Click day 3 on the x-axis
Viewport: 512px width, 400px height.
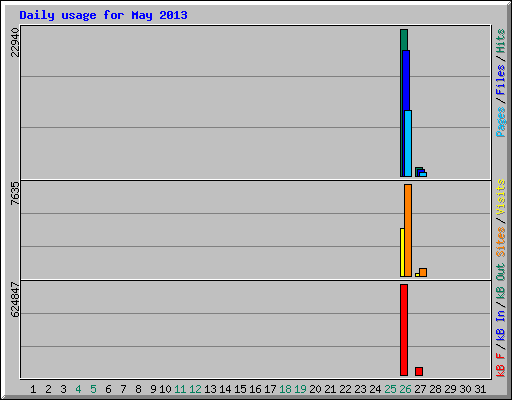click(x=63, y=389)
